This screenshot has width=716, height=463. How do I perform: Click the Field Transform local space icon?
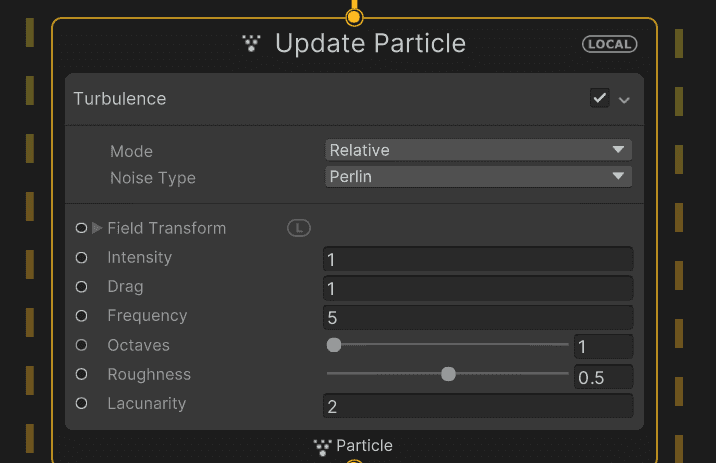click(299, 228)
